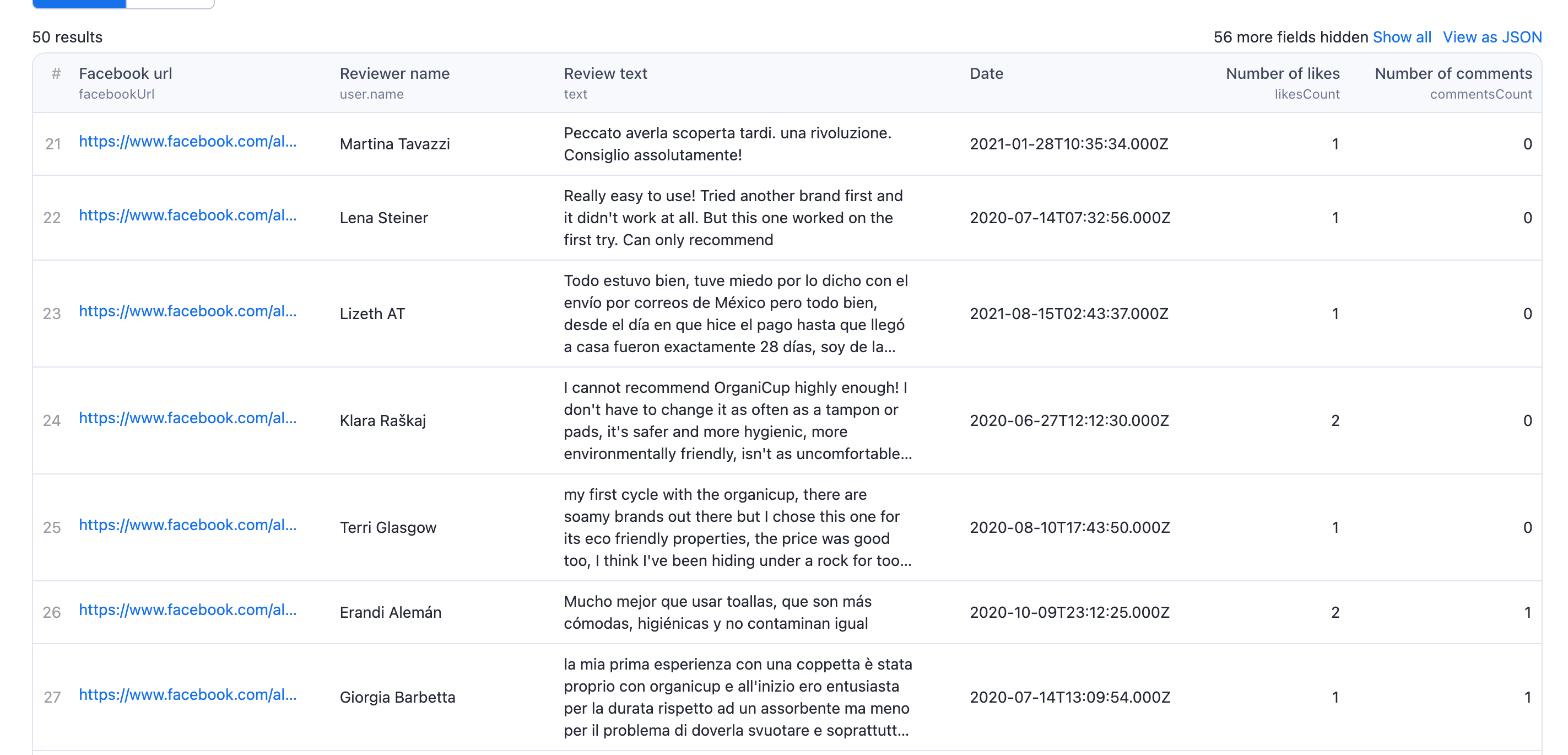Select reviewer name 'Terri Glasgow'
This screenshot has height=755, width=1568.
tap(388, 528)
